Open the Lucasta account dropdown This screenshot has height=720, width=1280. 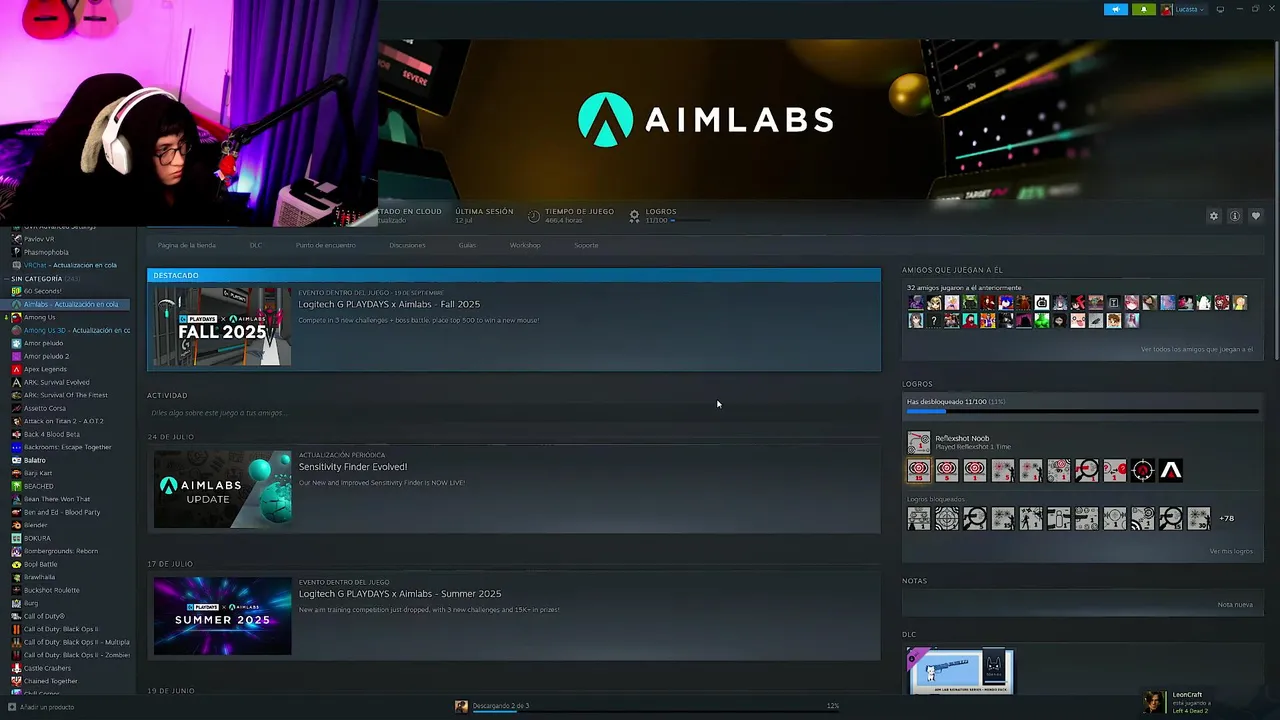coord(1189,9)
